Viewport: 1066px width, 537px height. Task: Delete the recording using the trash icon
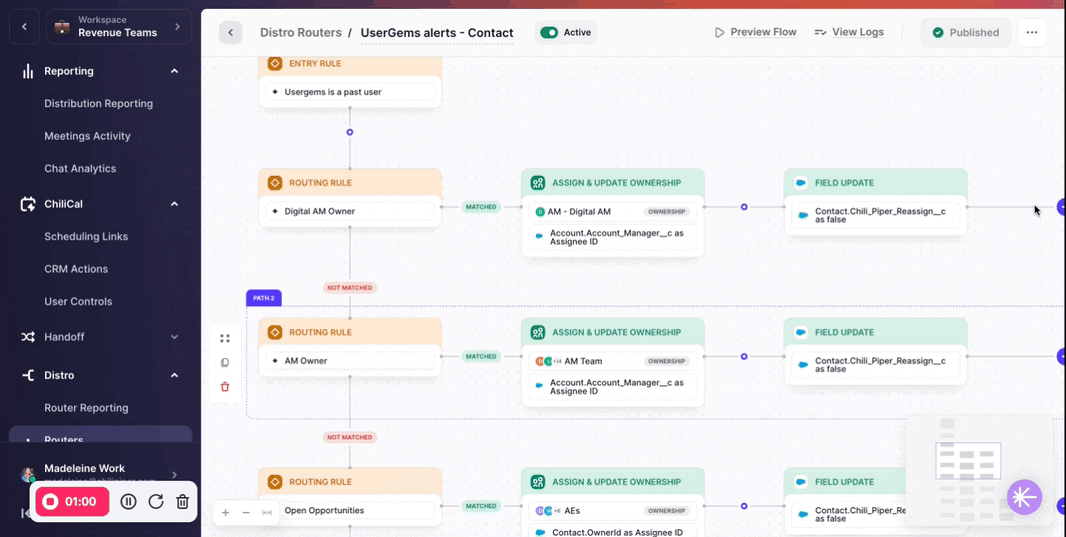(182, 502)
